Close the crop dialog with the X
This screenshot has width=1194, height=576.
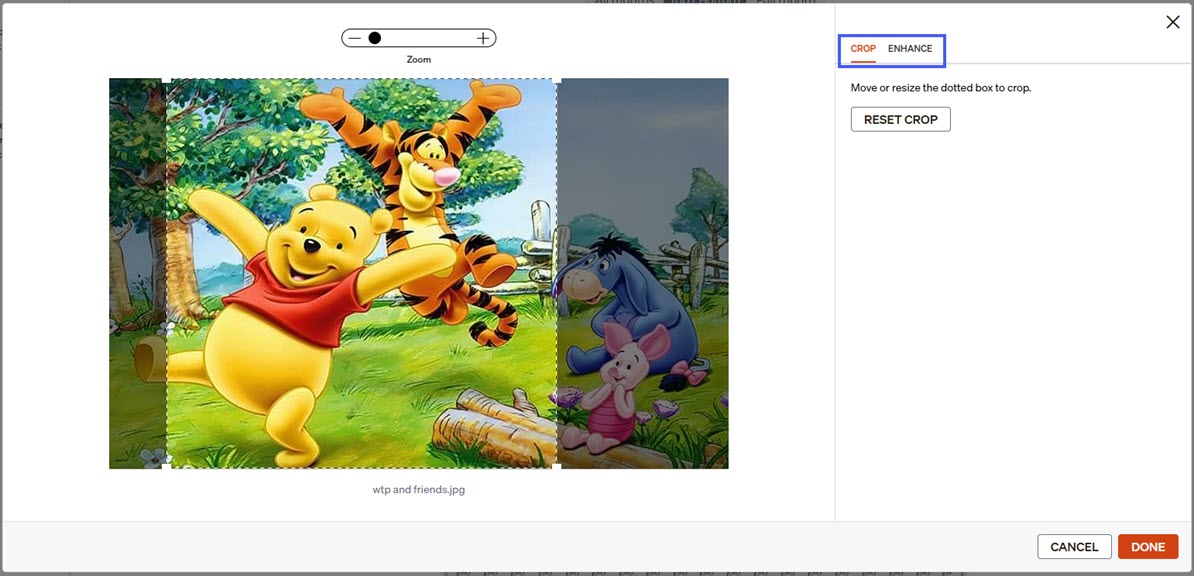[1173, 22]
